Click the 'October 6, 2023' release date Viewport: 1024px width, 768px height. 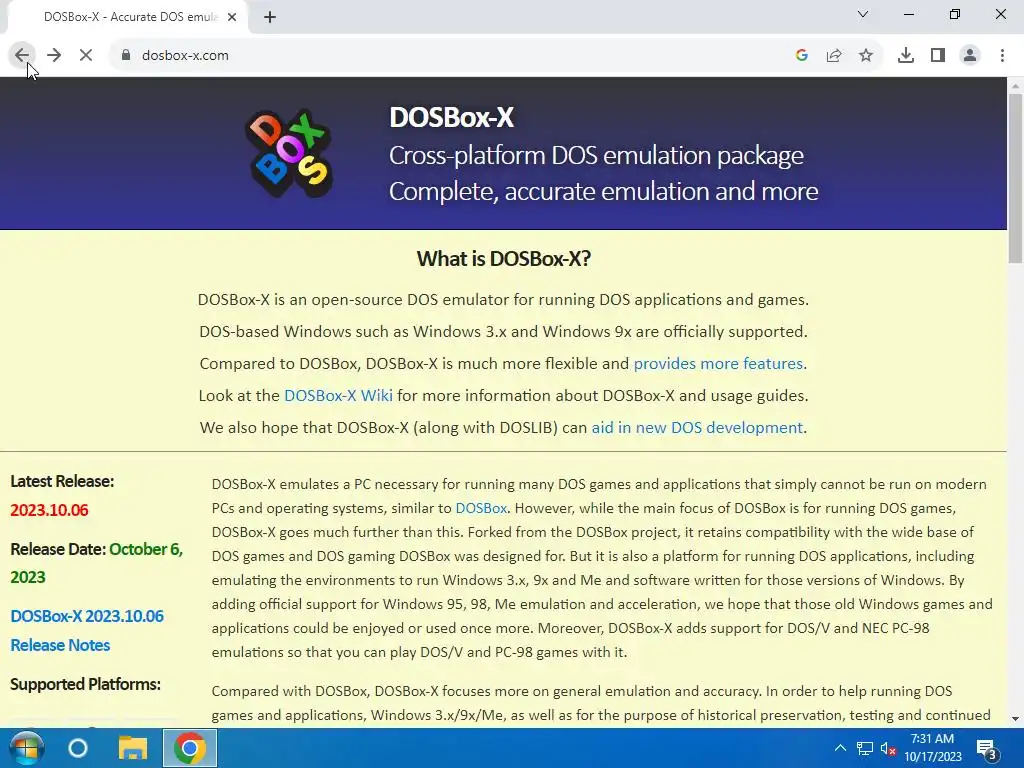(97, 563)
